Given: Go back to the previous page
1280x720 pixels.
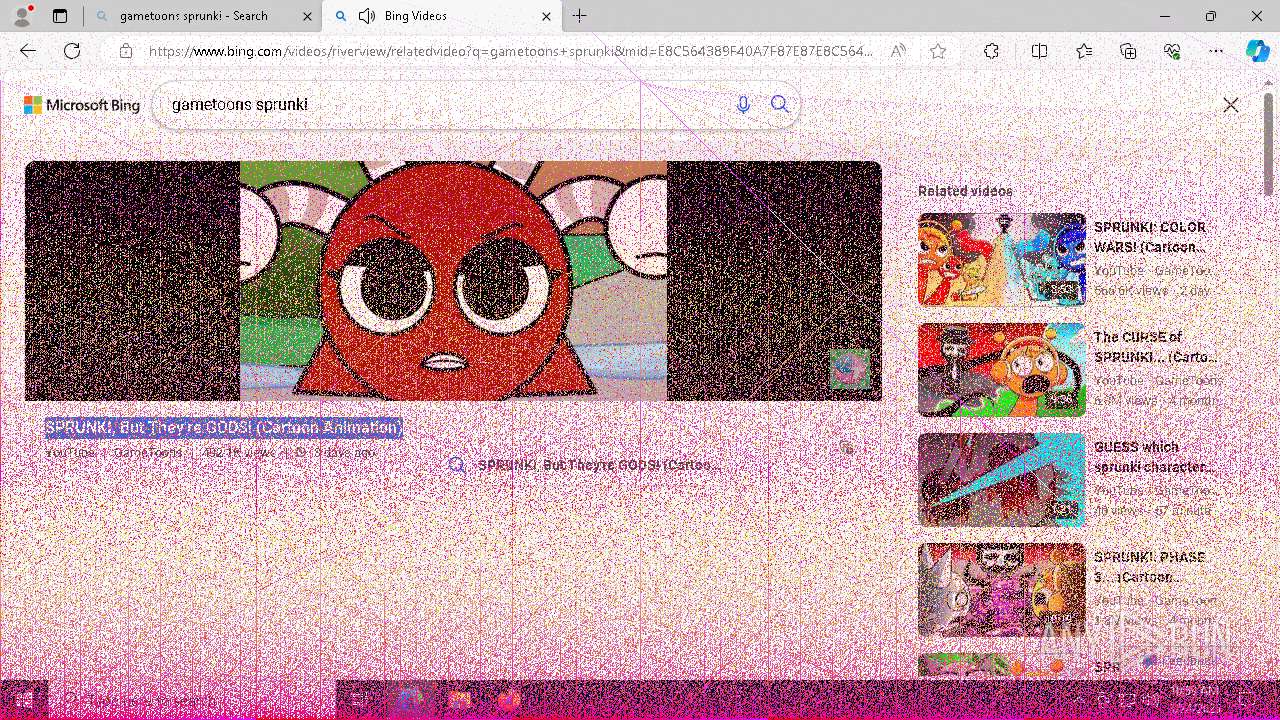Looking at the screenshot, I should click(x=28, y=51).
